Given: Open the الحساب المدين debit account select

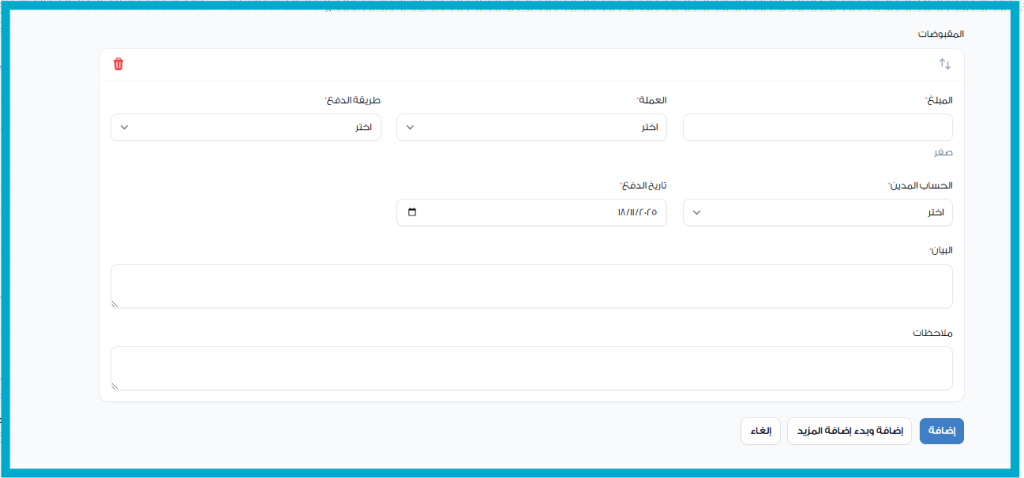Looking at the screenshot, I should [817, 213].
